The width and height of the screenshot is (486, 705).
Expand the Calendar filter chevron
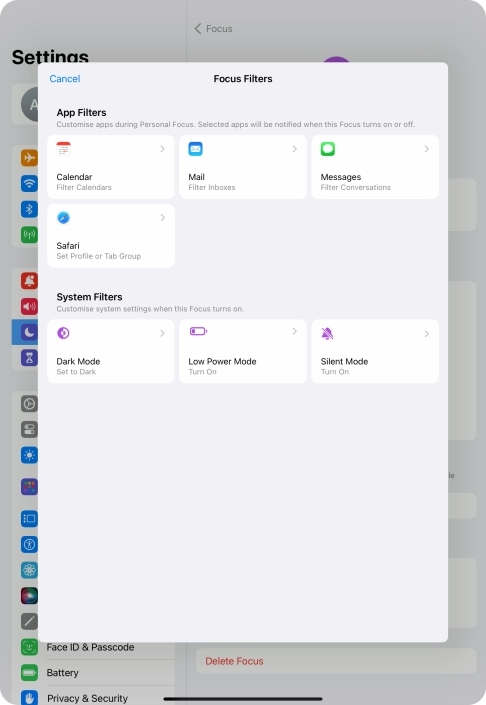coord(162,149)
